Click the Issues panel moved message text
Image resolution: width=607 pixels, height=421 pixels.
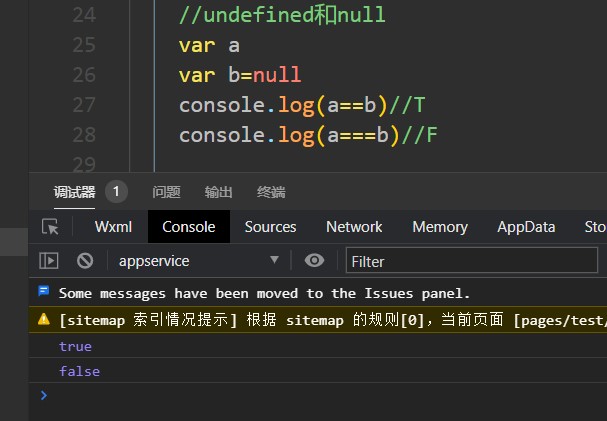pos(264,293)
